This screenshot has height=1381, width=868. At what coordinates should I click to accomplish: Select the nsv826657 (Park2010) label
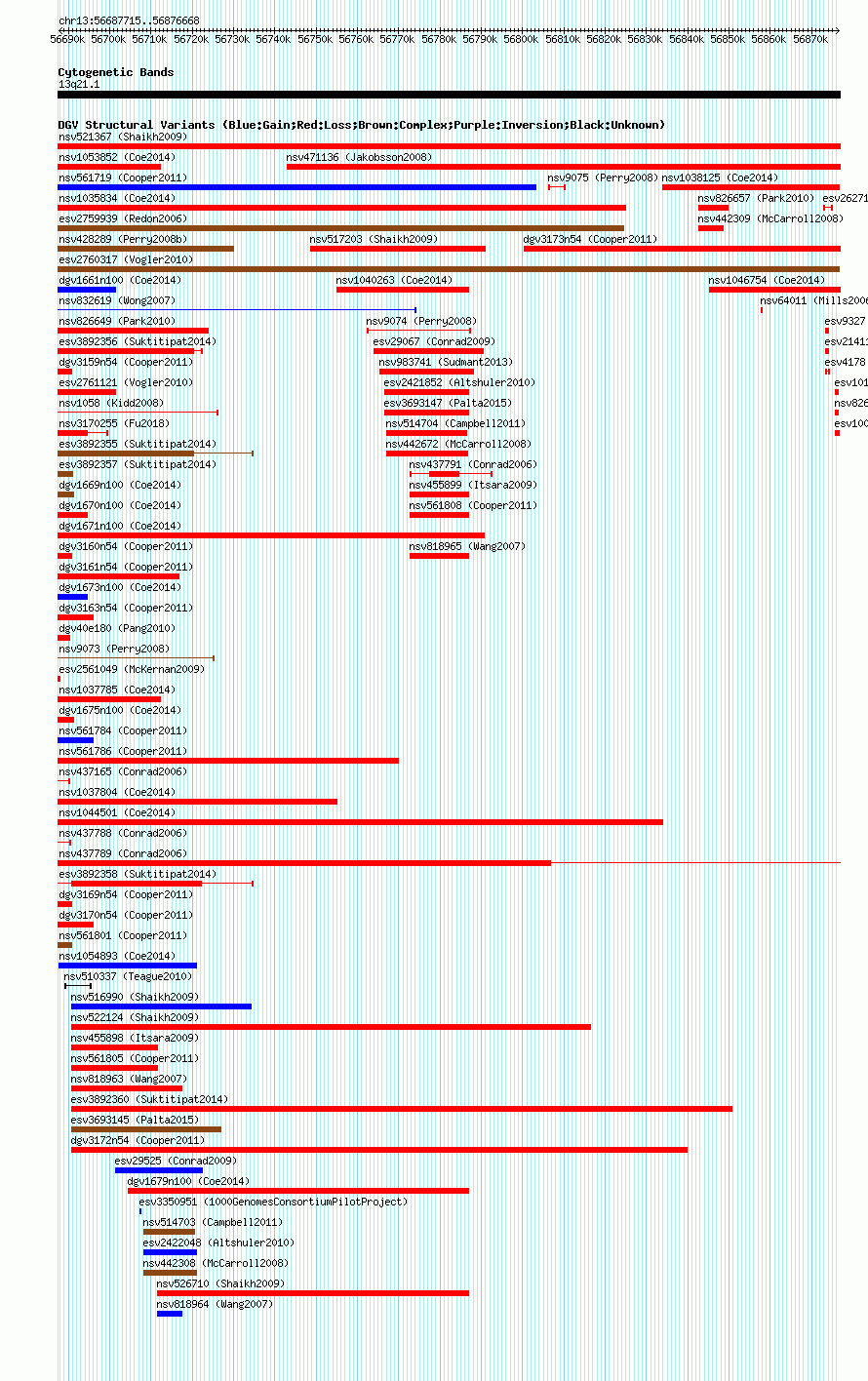click(756, 198)
